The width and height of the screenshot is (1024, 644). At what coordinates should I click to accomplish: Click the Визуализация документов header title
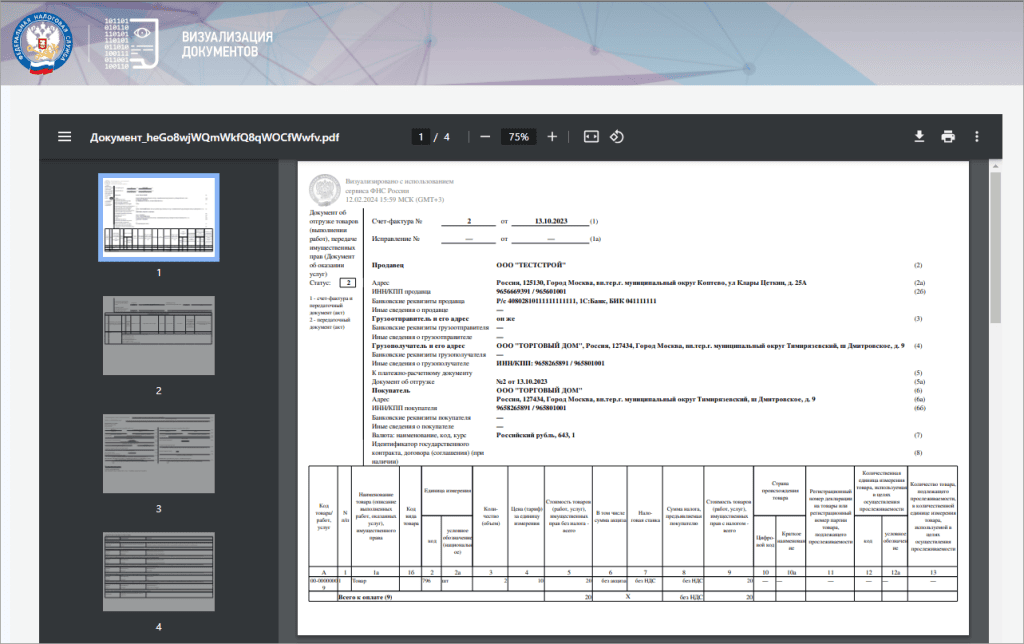[x=226, y=42]
